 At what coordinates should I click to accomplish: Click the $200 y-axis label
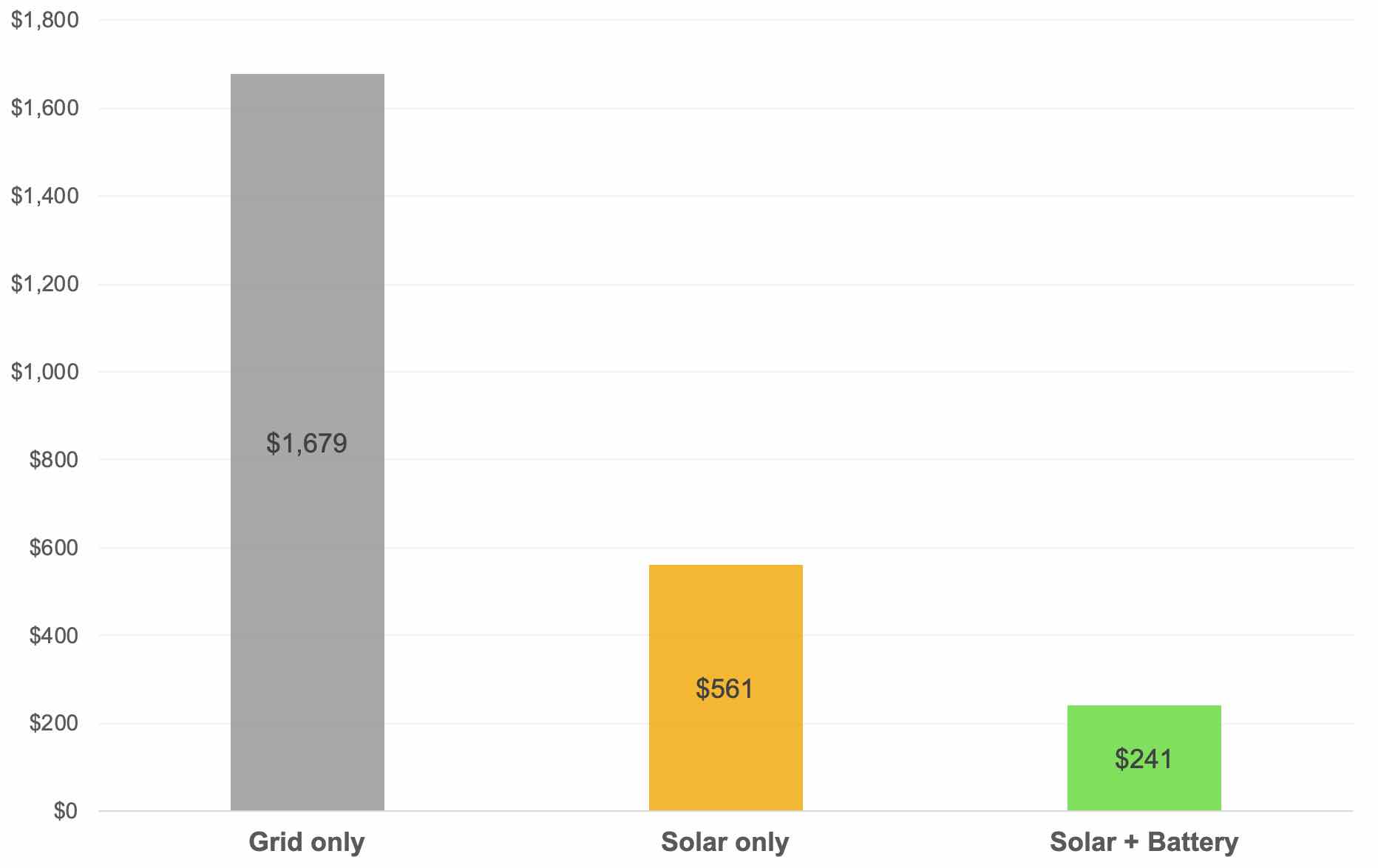[x=54, y=723]
